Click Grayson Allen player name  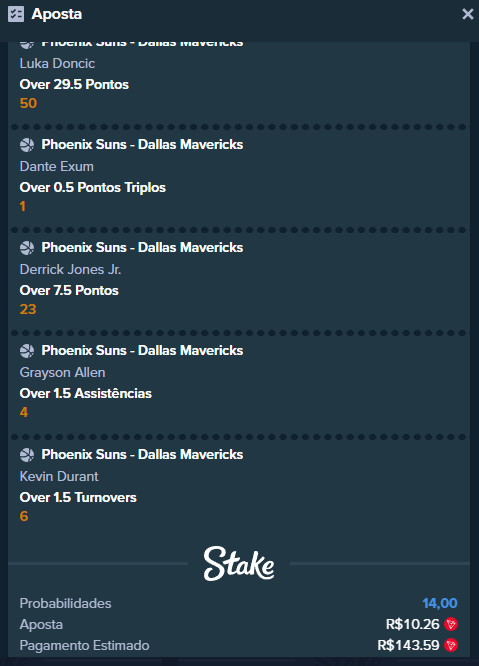[62, 373]
